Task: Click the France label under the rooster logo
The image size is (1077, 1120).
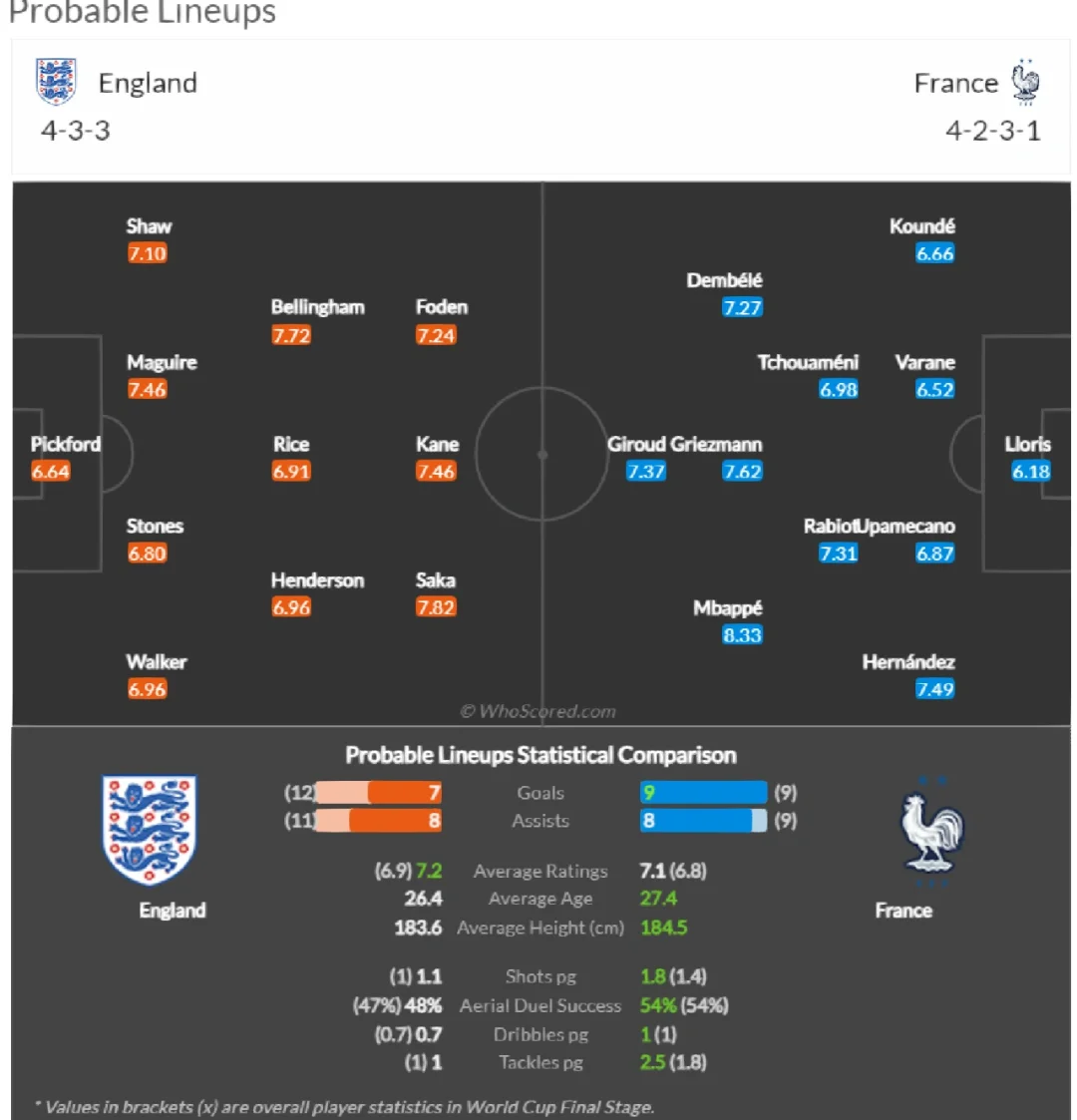Action: 903,911
